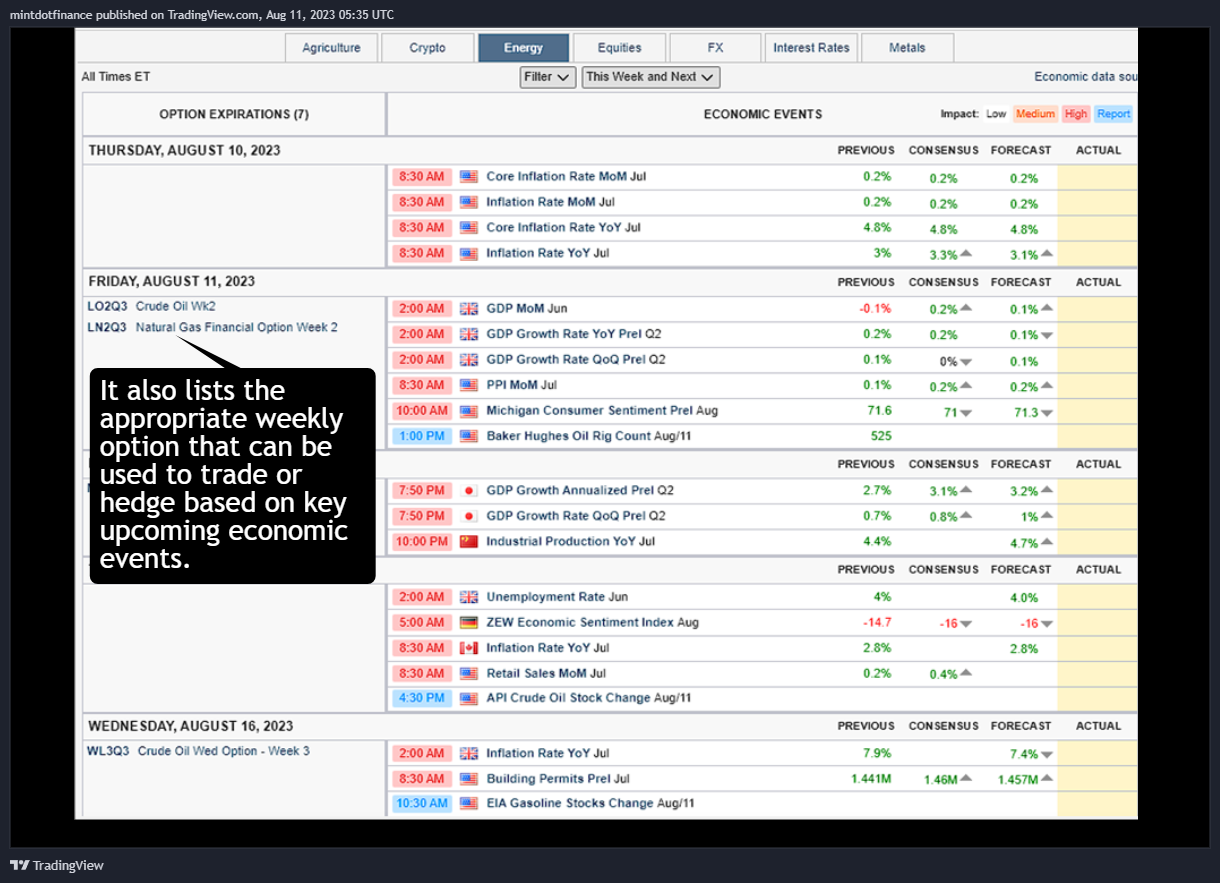The width and height of the screenshot is (1220, 883).
Task: Open the ZEW Economic Sentiment Index Aug event
Action: point(592,622)
